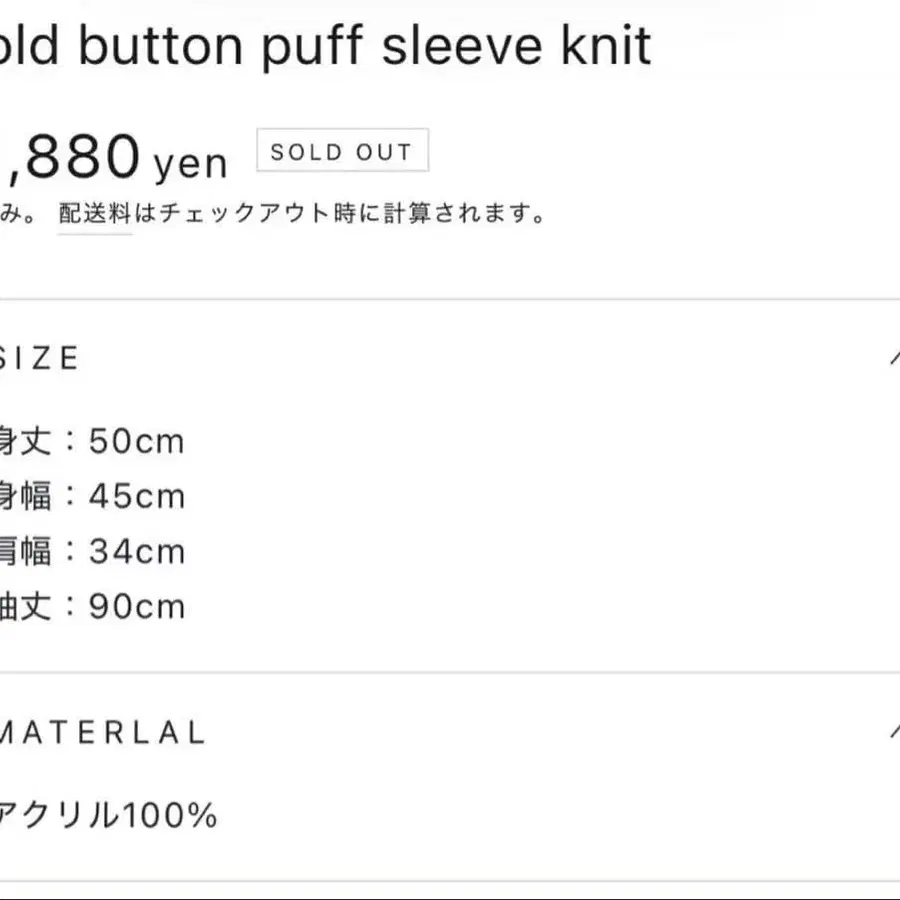Viewport: 900px width, 900px height.
Task: Click the MATERLAL section heading
Action: [x=102, y=732]
